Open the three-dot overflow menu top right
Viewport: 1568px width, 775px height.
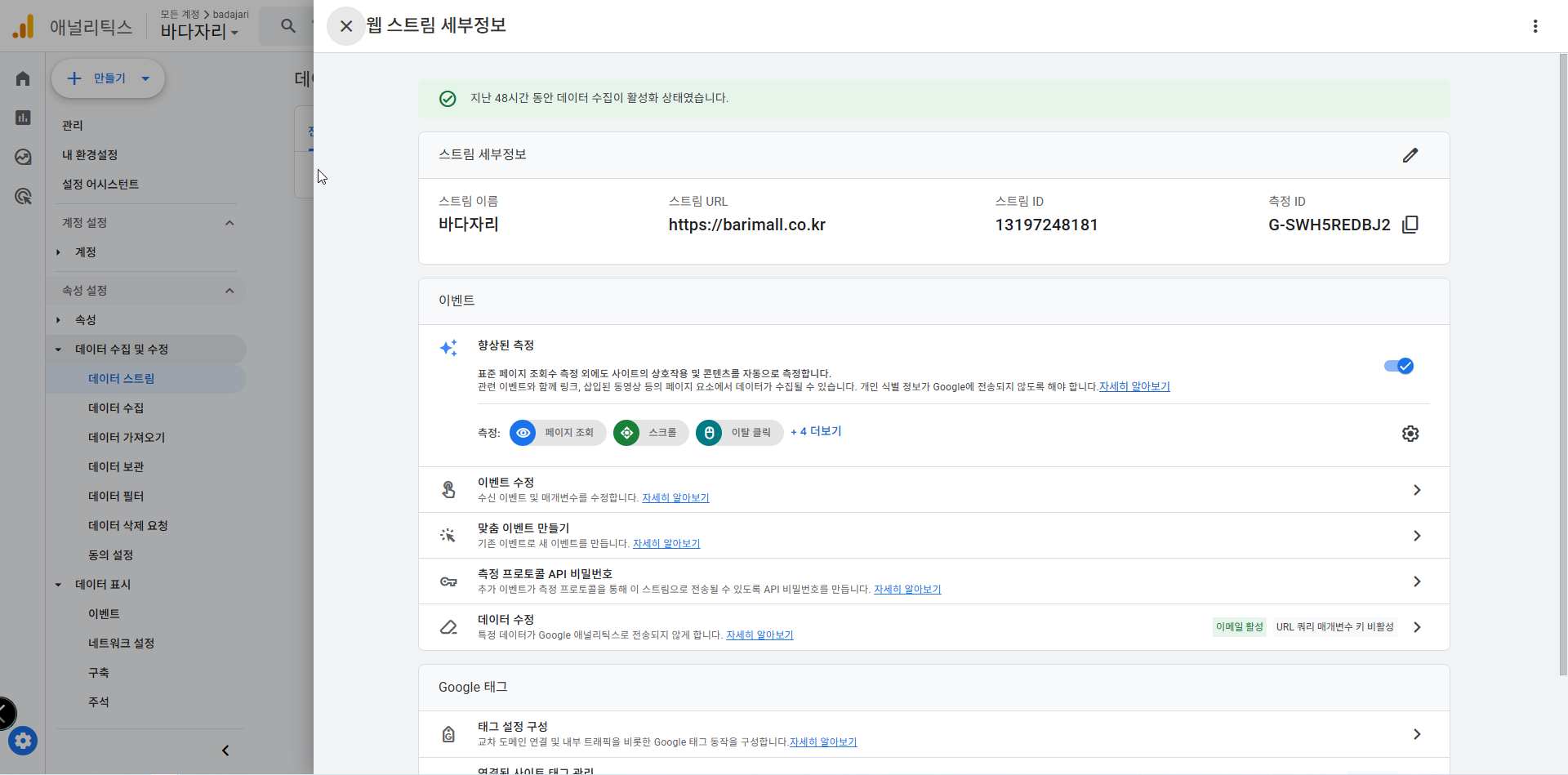coord(1535,25)
